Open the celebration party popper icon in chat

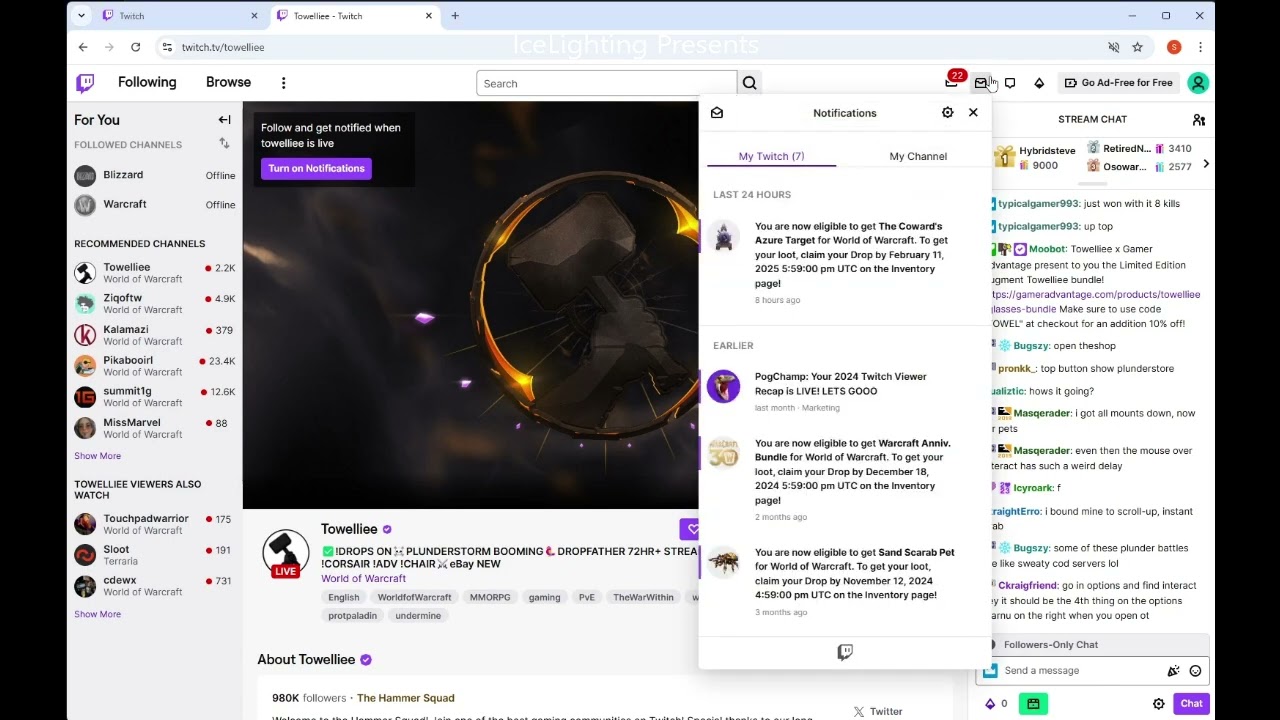1173,671
